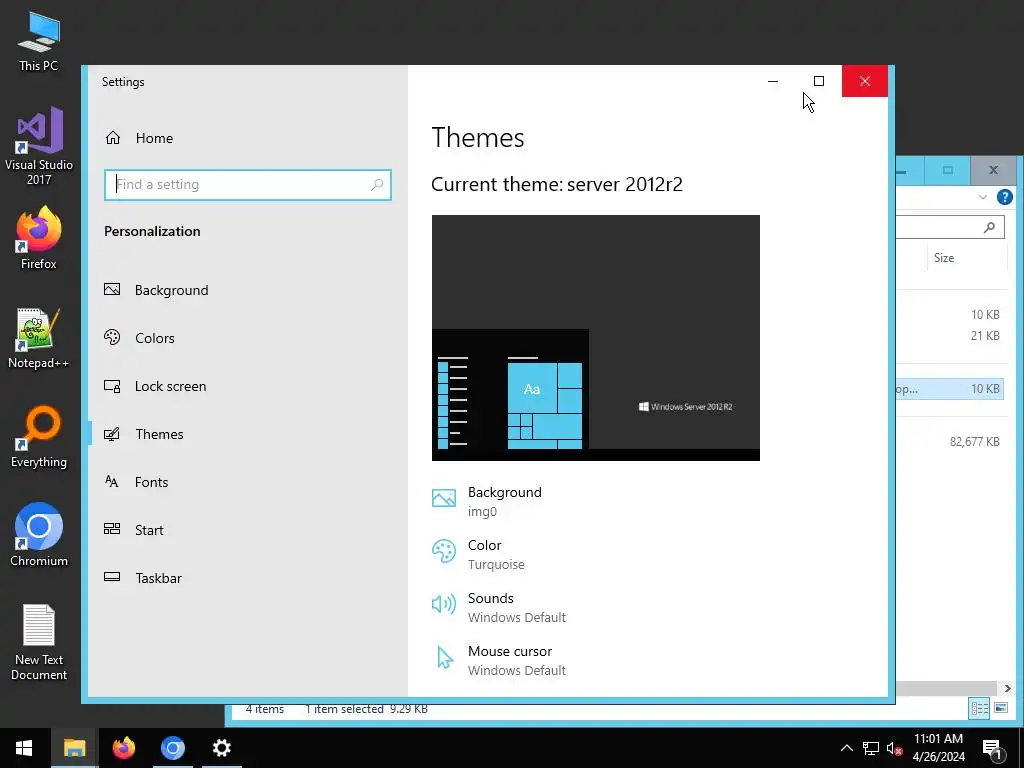Image resolution: width=1024 pixels, height=768 pixels.
Task: Open Fonts settings page
Action: click(136, 482)
